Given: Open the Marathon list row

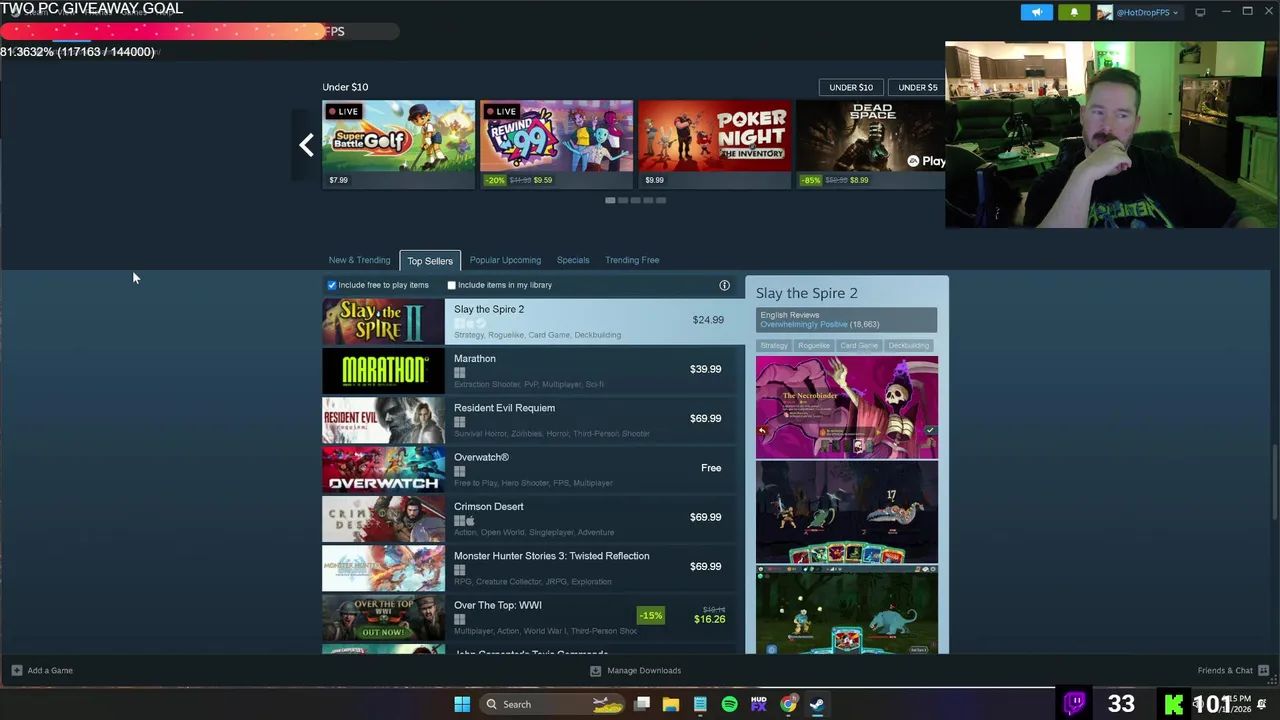Looking at the screenshot, I should click(x=532, y=370).
